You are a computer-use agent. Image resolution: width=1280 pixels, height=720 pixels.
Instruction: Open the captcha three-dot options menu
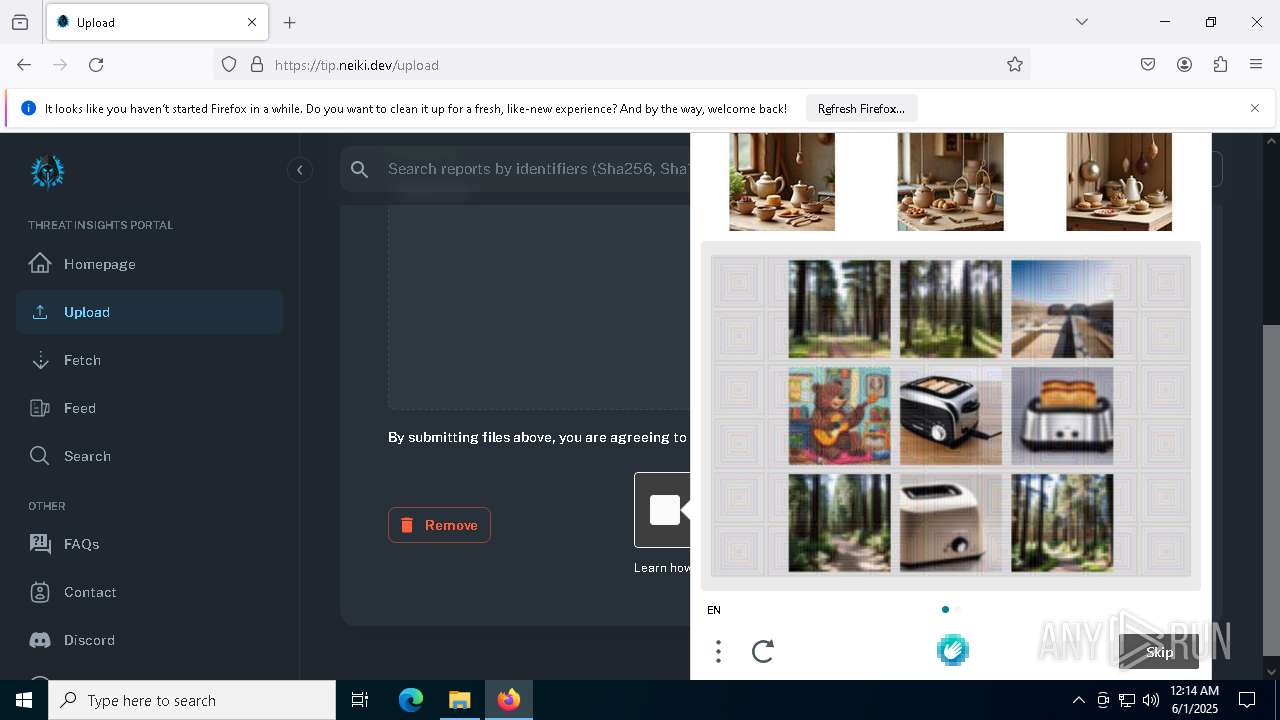(718, 652)
